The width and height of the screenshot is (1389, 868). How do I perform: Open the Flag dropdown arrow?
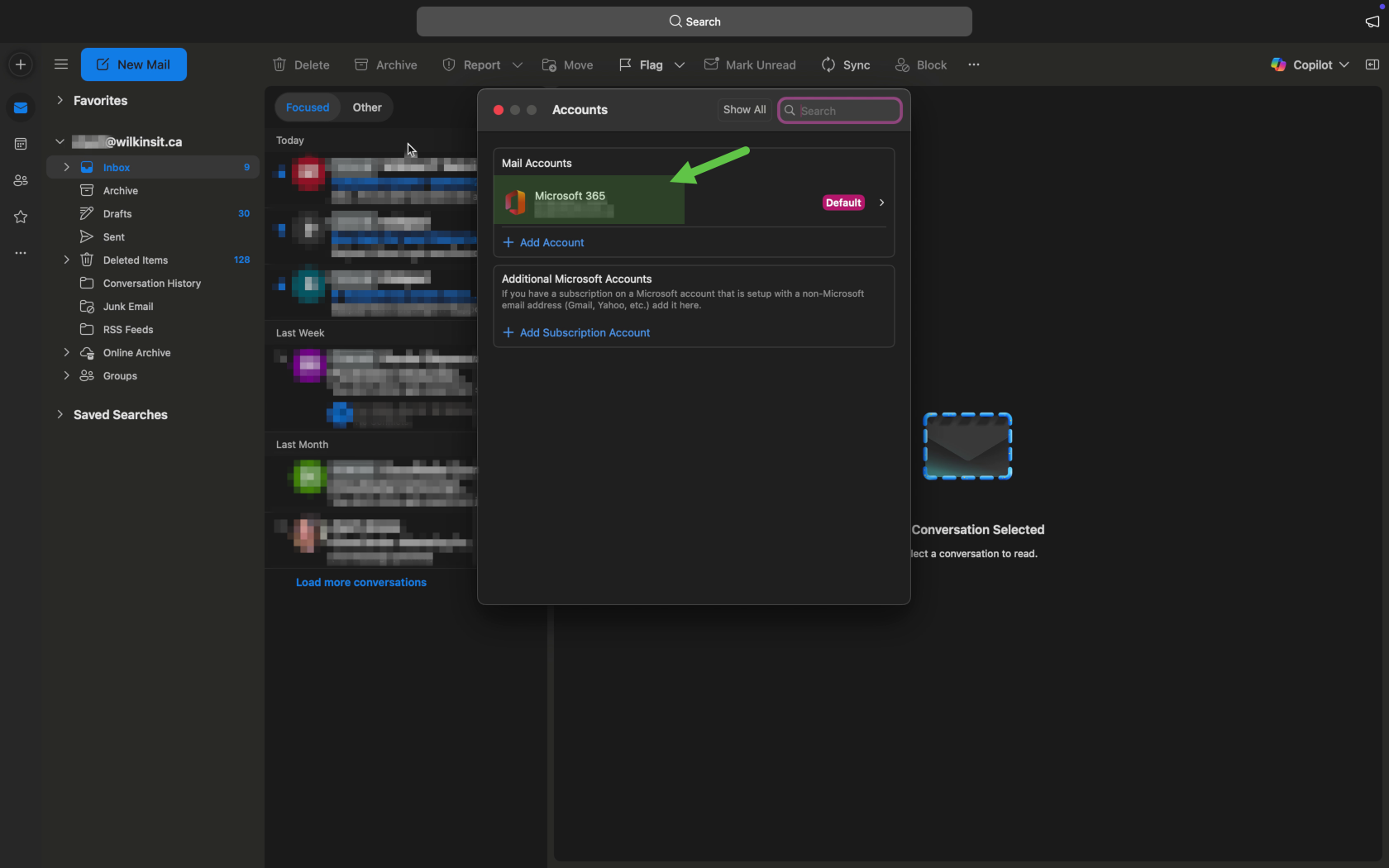(x=680, y=64)
